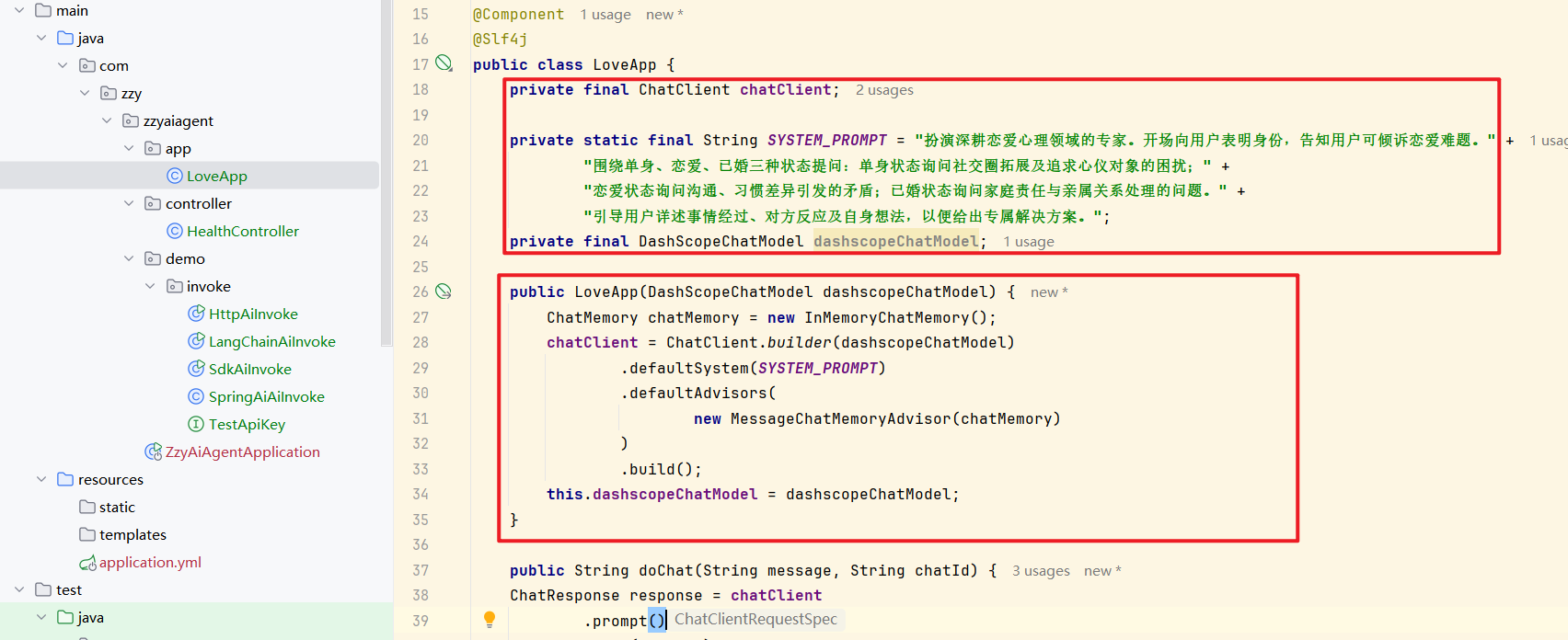
Task: Click the TestApiKey interface icon
Action: 196,424
